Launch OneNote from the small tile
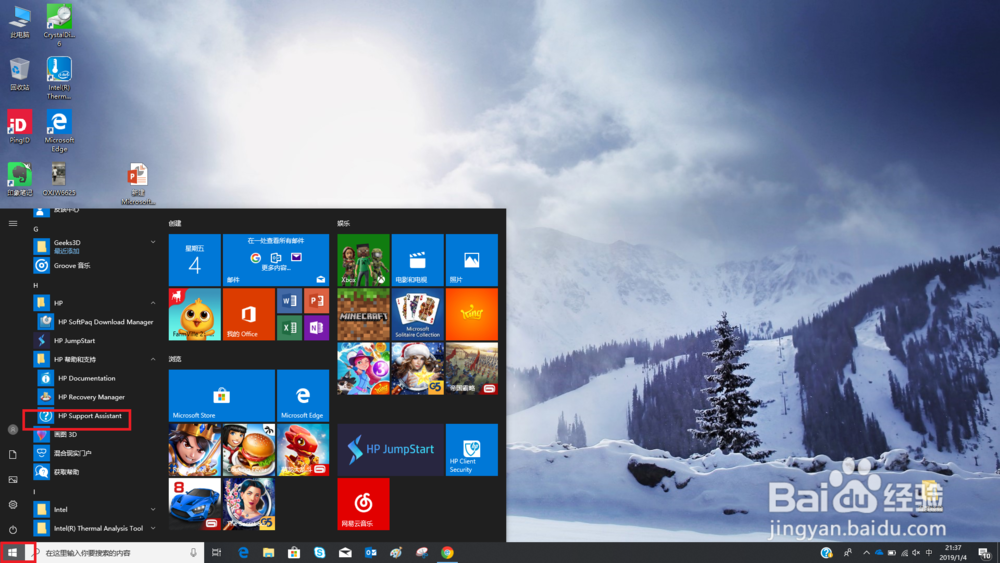This screenshot has width=1000, height=563. point(316,328)
